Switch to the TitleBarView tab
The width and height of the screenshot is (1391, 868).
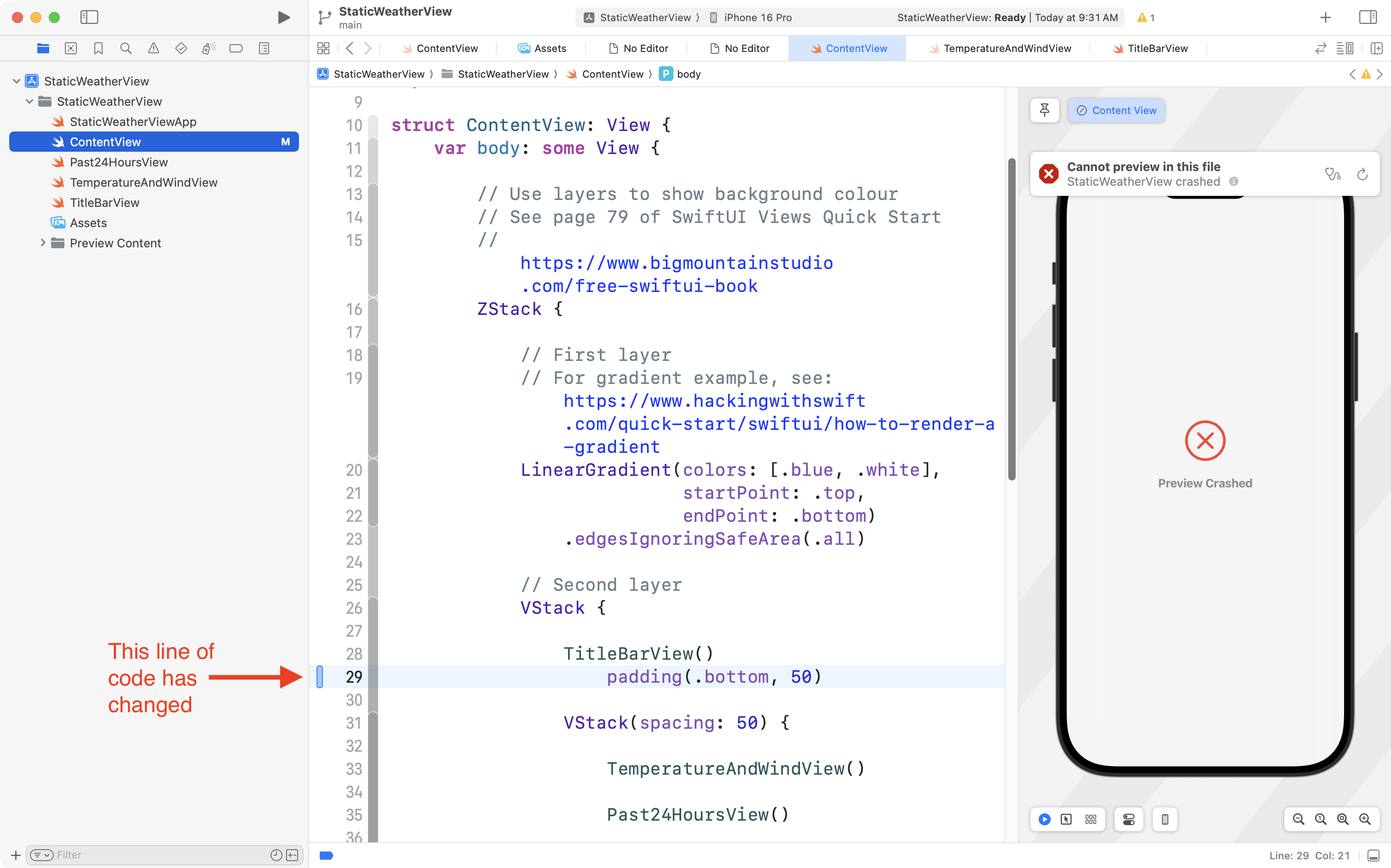[1157, 49]
